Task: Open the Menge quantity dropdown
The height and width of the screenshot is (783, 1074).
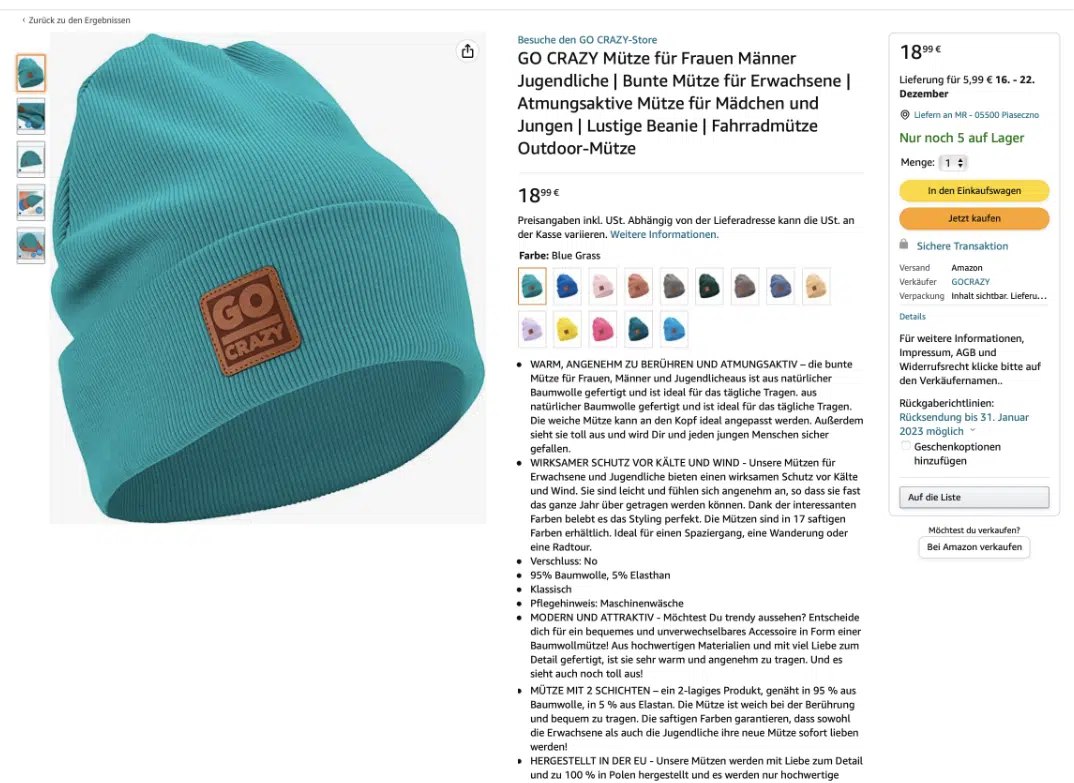Action: (952, 162)
